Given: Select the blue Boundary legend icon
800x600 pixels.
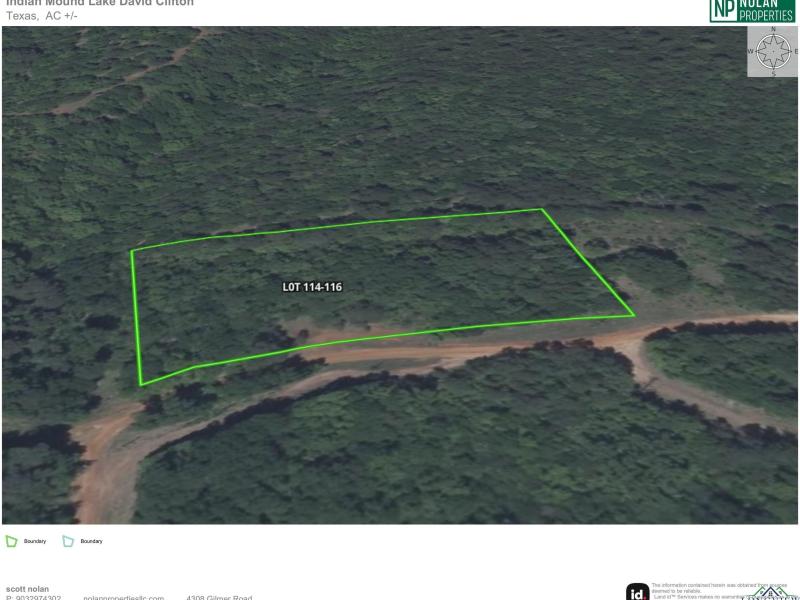Looking at the screenshot, I should 68,541.
